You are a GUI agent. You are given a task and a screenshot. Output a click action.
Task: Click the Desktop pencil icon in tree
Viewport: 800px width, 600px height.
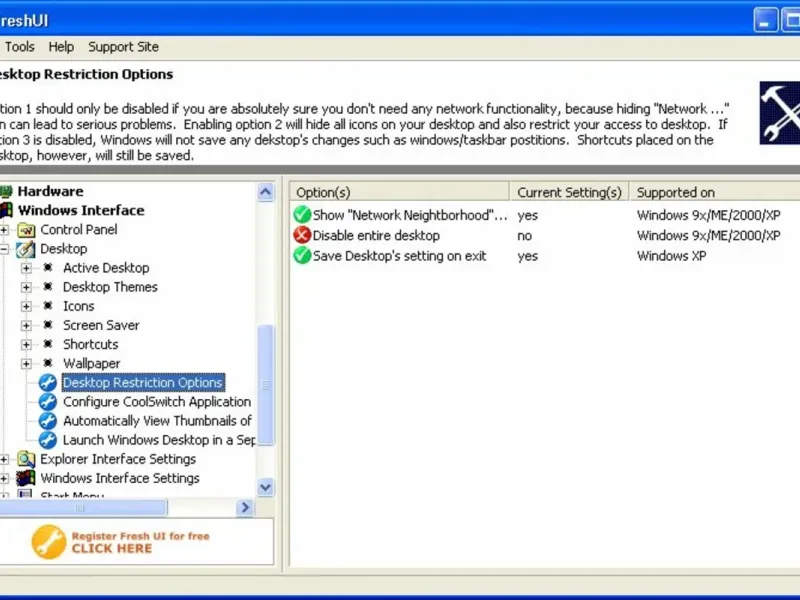(26, 249)
